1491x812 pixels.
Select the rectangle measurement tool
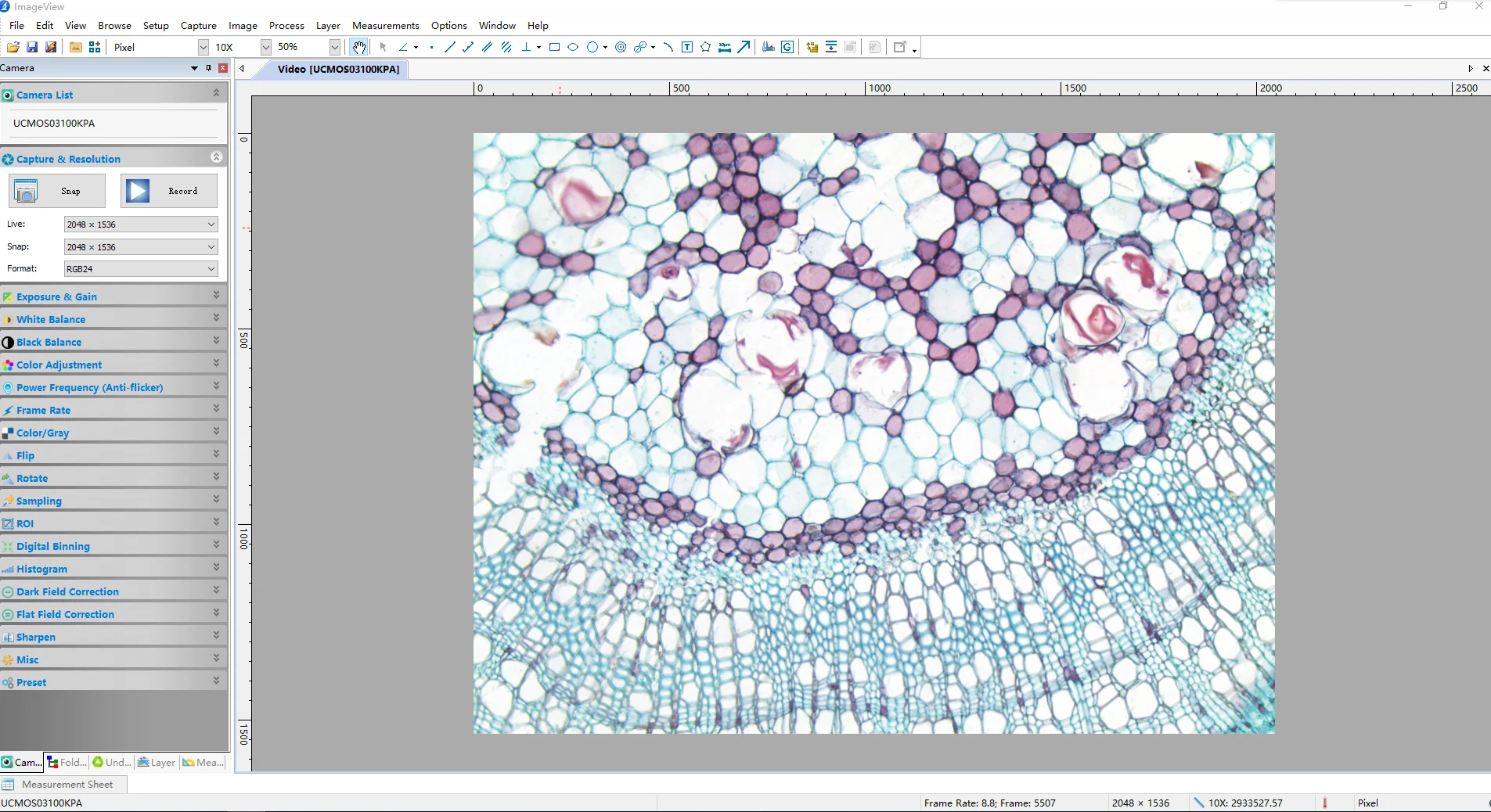[x=554, y=47]
